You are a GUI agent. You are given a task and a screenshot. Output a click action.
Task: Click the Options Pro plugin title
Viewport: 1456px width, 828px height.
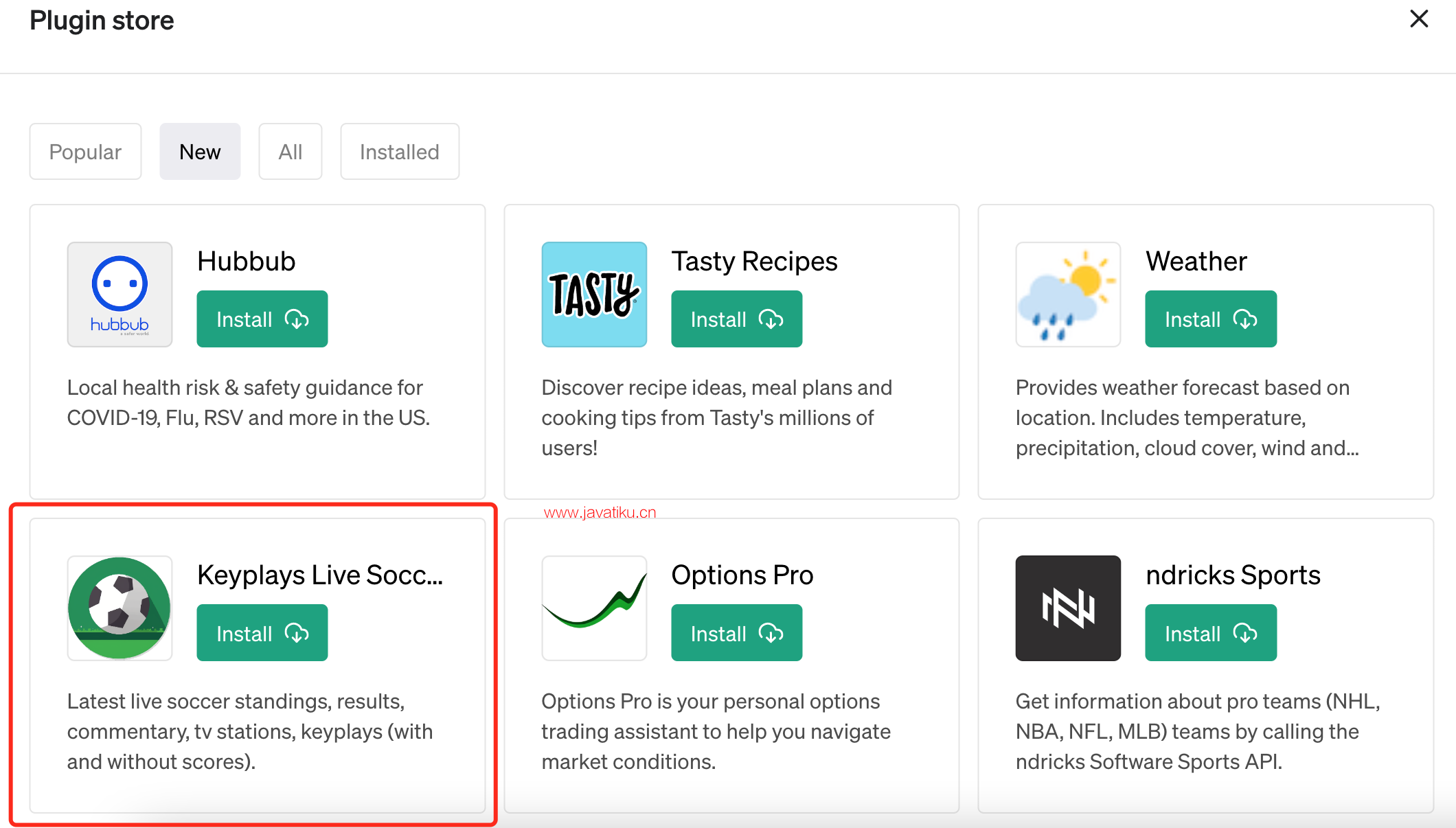(742, 575)
